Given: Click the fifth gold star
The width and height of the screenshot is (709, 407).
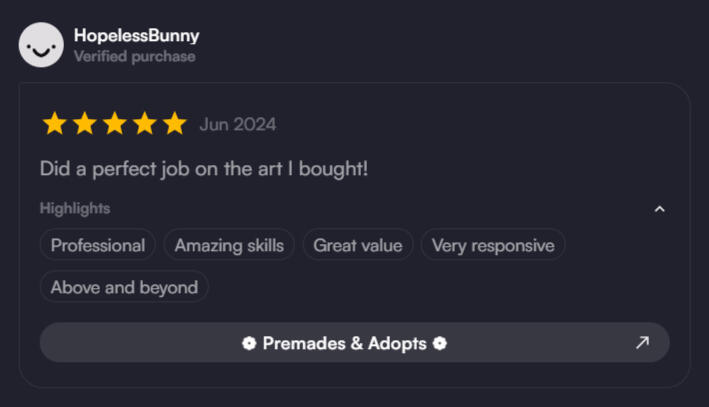Looking at the screenshot, I should (x=175, y=124).
